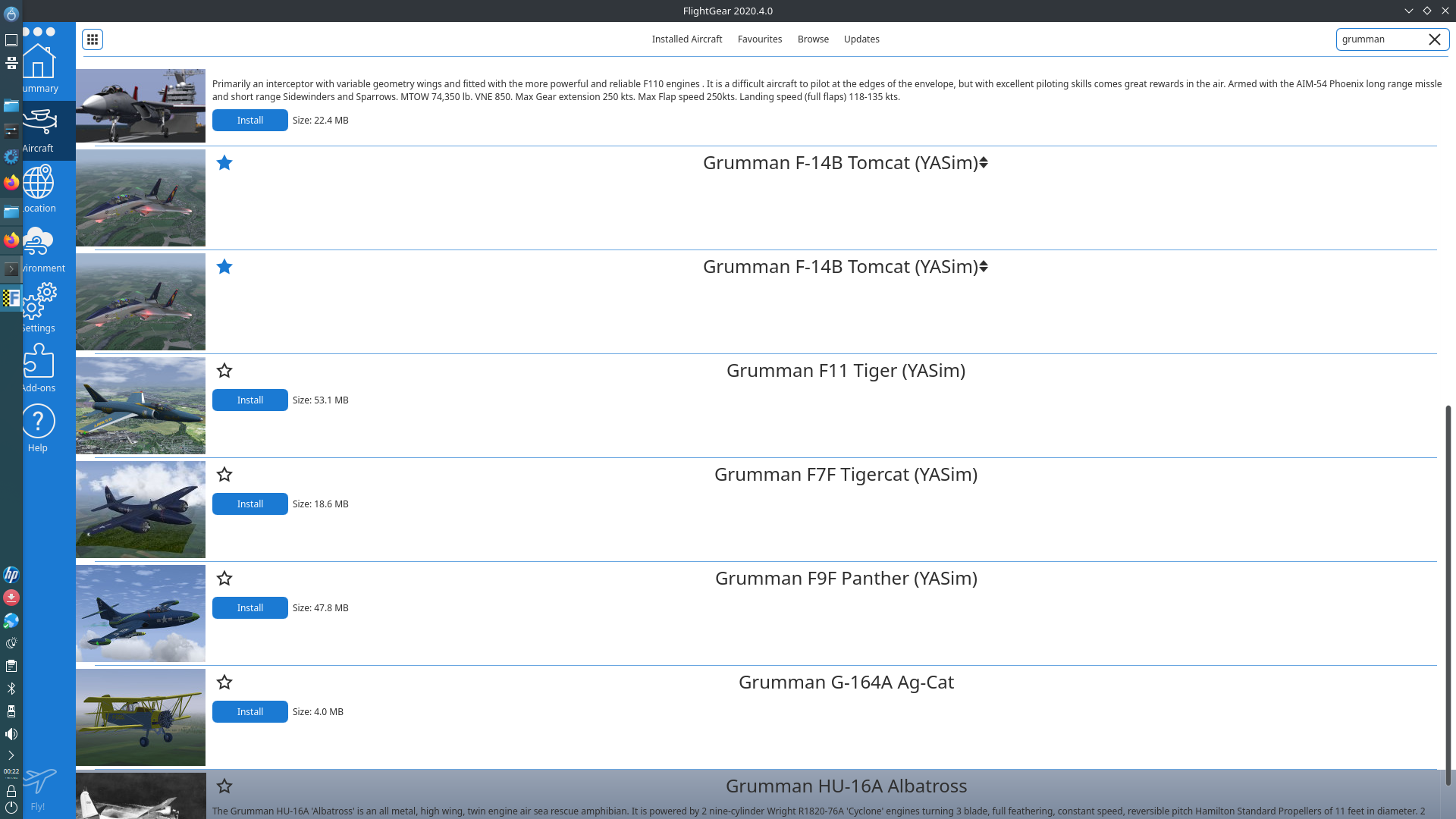Toggle favourite star for G-164A Ag-Cat
This screenshot has height=819, width=1456.
pos(224,682)
